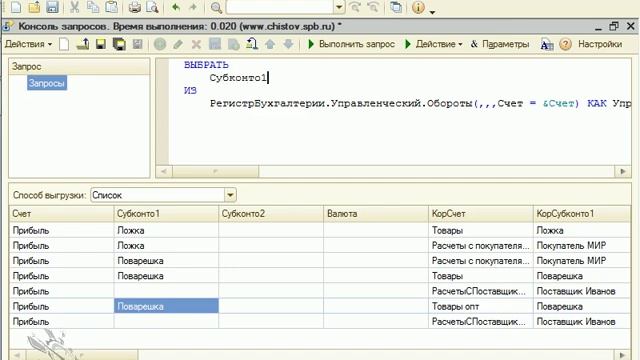Open the information help icon
Viewport: 640px width, 360px height.
pyautogui.click(x=418, y=7)
